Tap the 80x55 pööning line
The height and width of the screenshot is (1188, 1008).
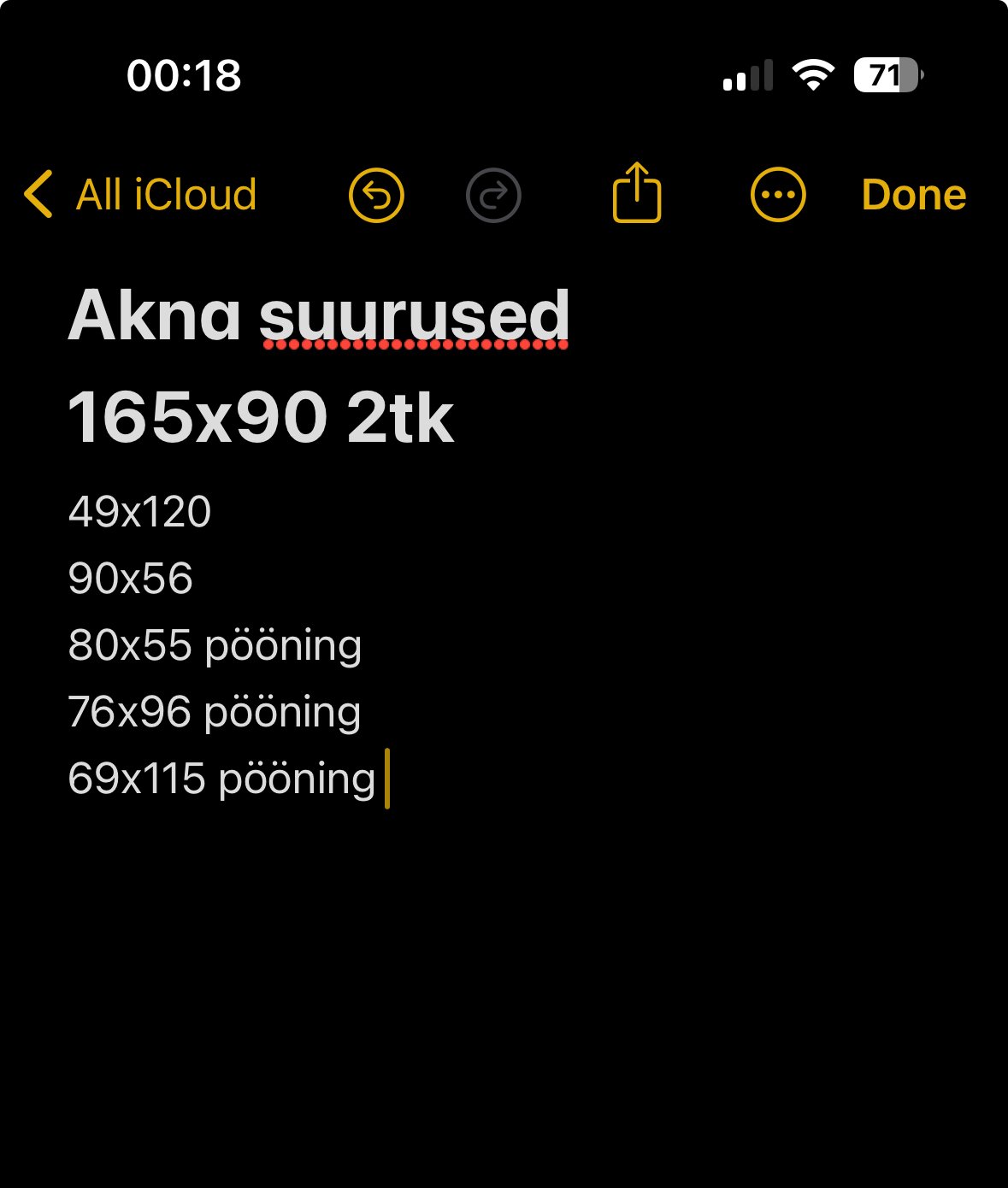[x=215, y=645]
